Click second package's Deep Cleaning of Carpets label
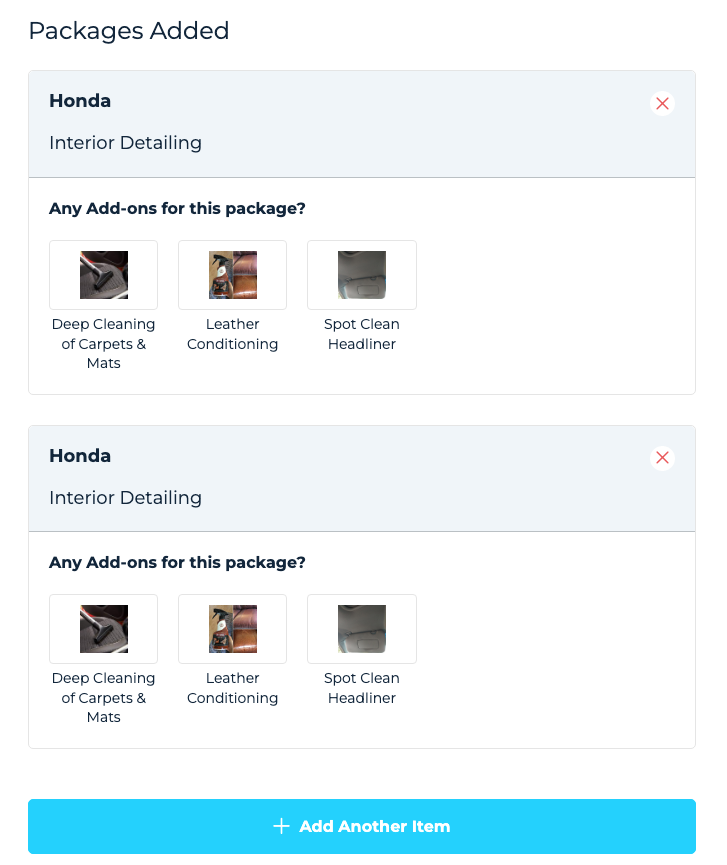Viewport: 727px width, 865px height. [x=104, y=698]
